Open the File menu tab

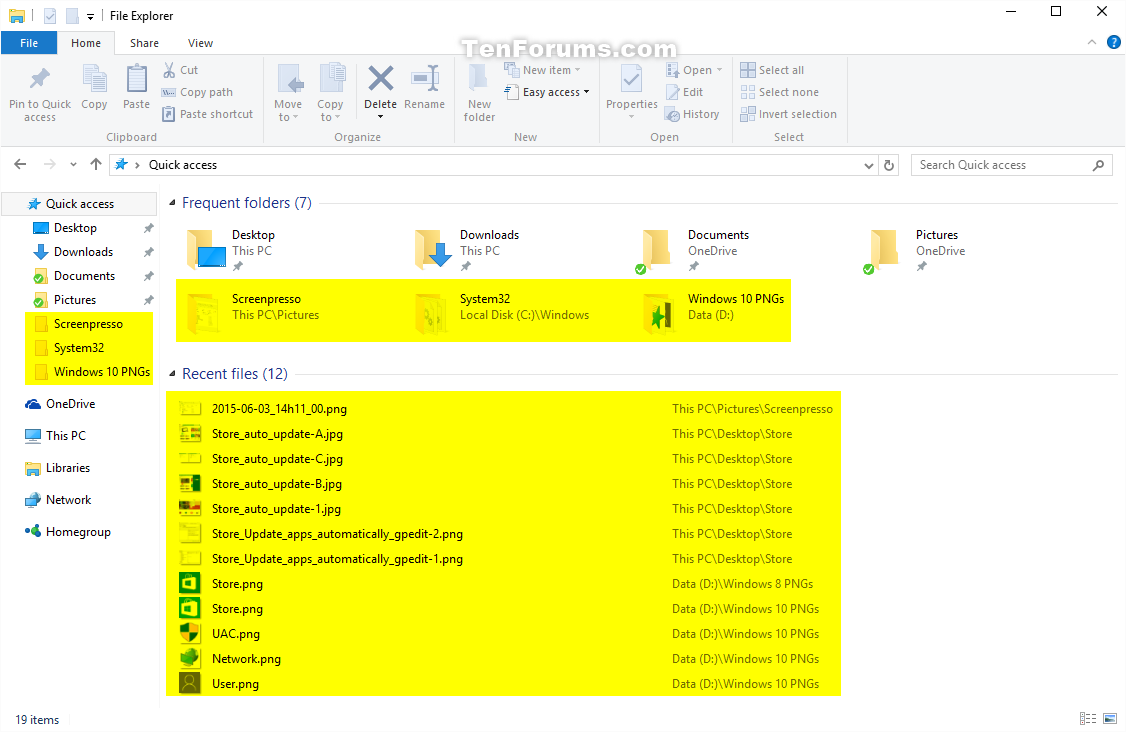(29, 43)
